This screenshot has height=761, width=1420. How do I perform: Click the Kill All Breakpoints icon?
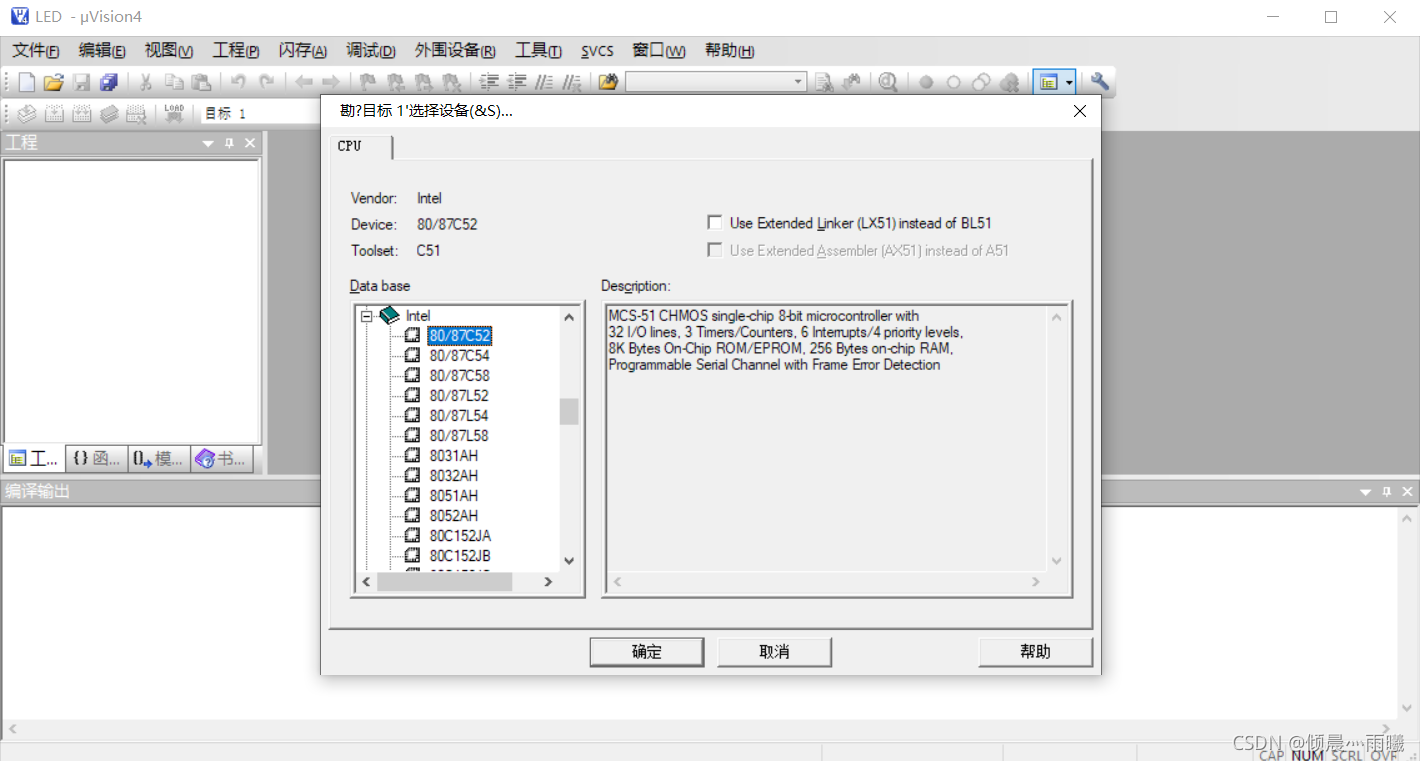pos(1010,83)
